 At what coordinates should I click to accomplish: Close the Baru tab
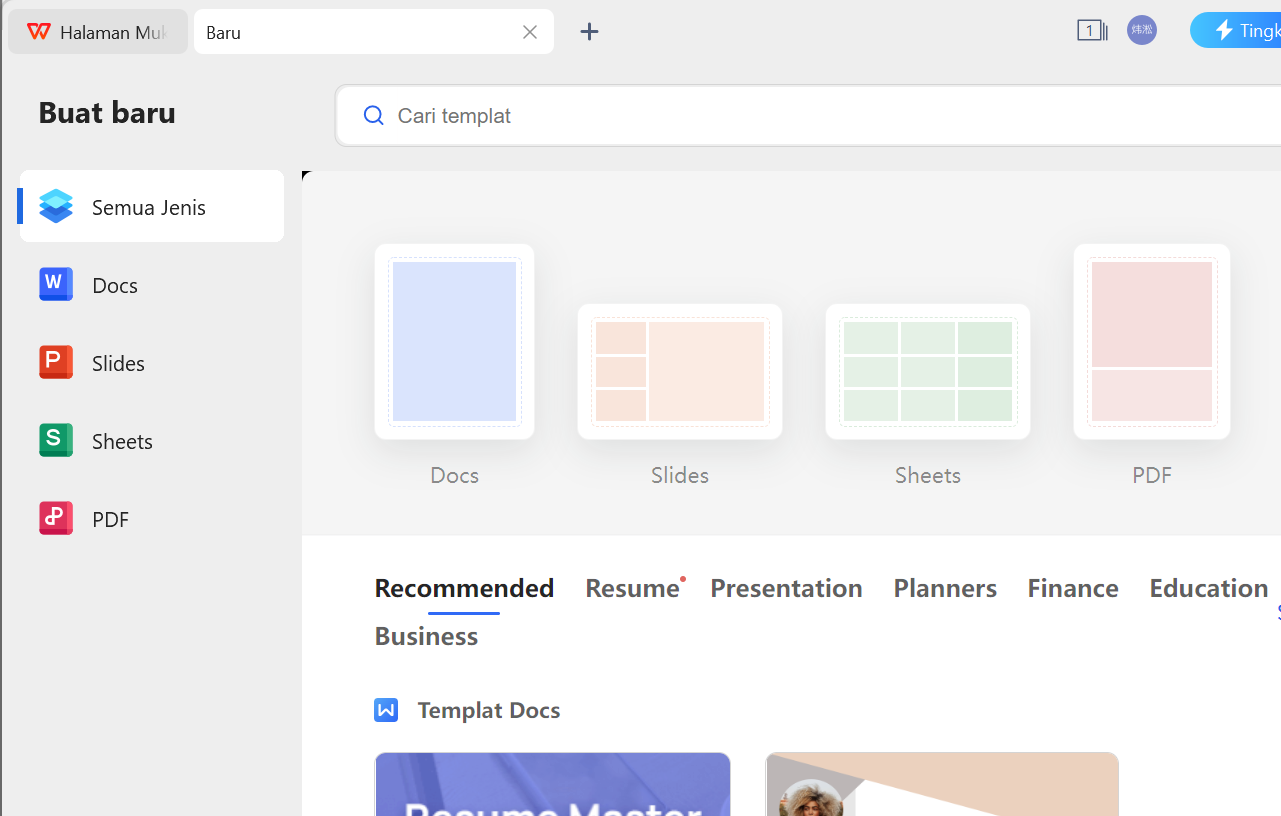530,32
